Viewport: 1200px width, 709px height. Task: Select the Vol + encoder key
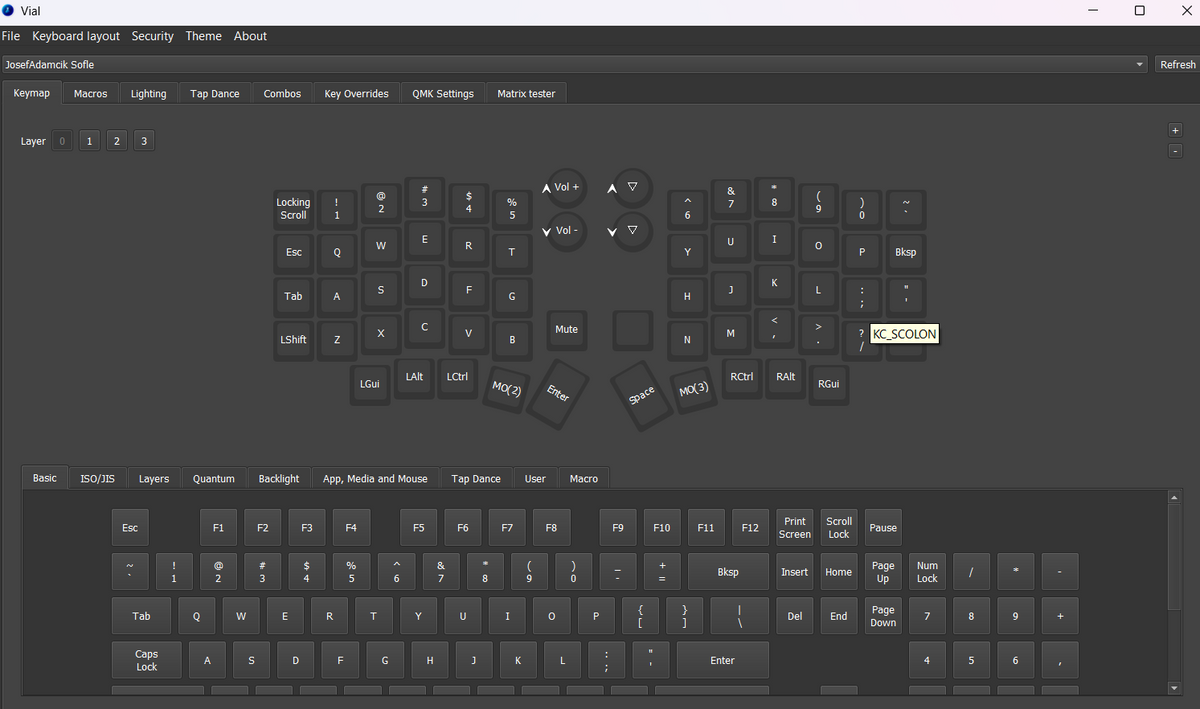567,188
